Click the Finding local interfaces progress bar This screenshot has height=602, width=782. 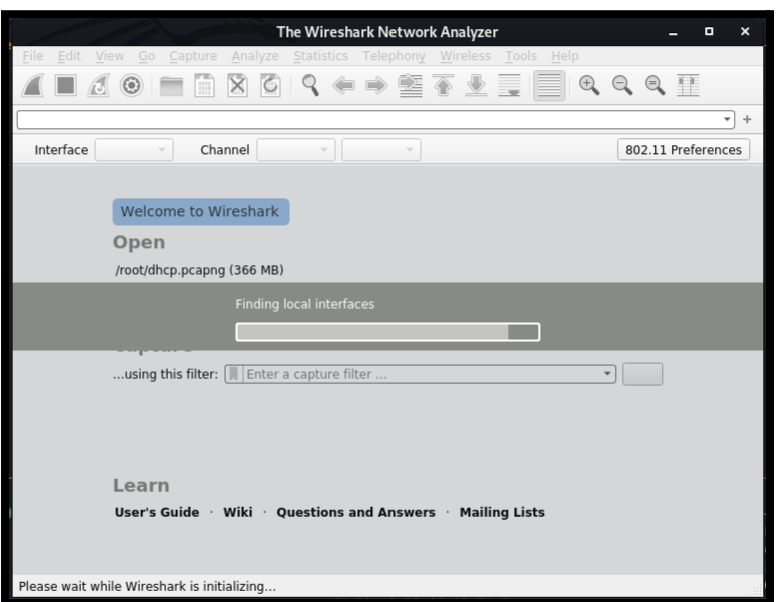coord(388,332)
